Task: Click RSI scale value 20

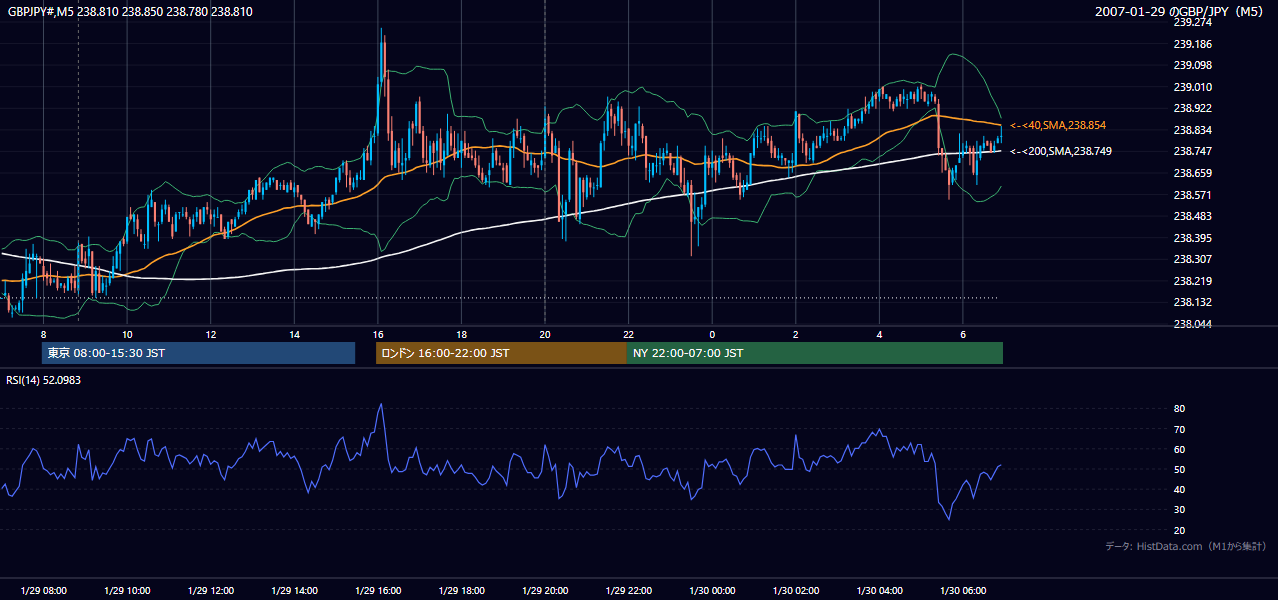Action: (x=1179, y=530)
